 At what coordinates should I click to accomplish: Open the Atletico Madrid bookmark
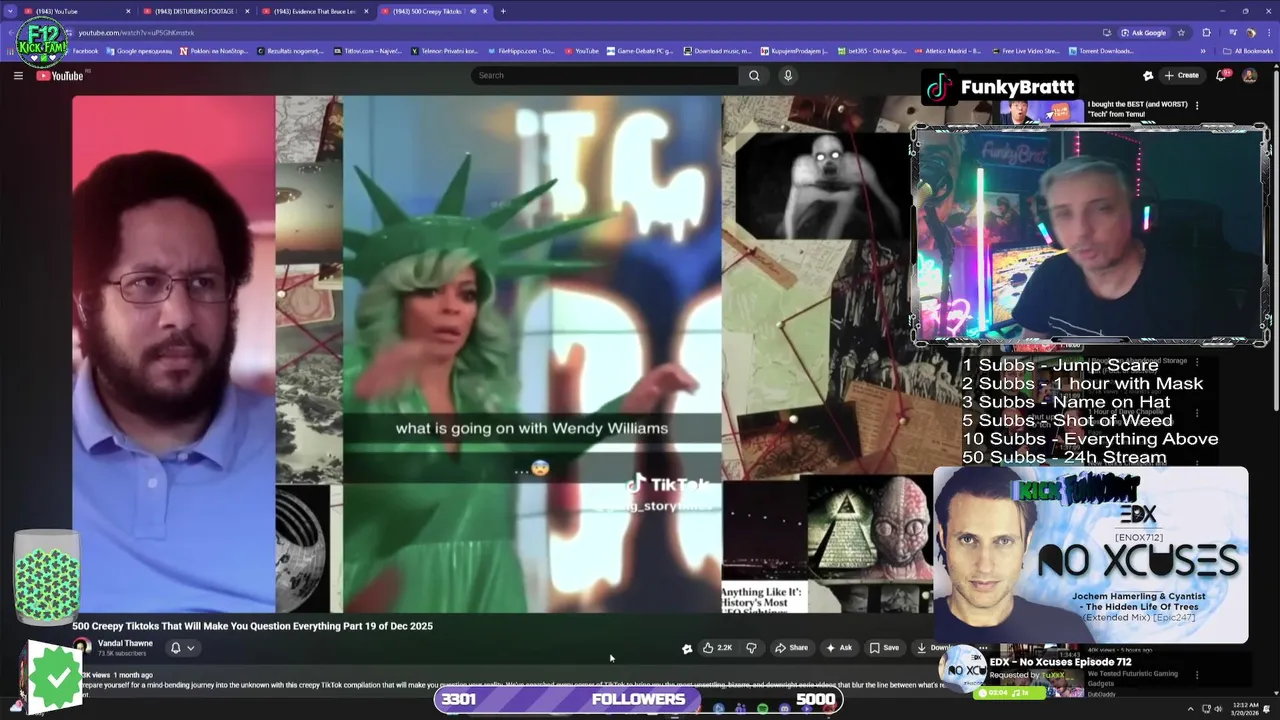point(948,51)
